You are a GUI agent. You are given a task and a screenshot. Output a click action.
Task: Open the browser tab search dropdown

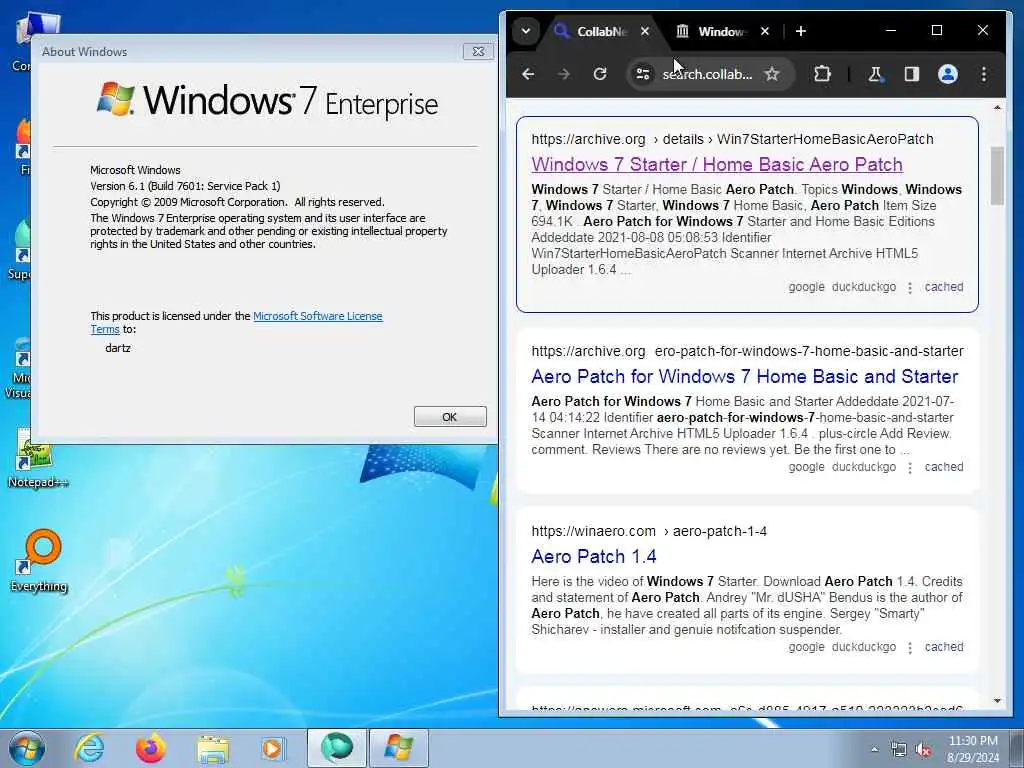526,31
